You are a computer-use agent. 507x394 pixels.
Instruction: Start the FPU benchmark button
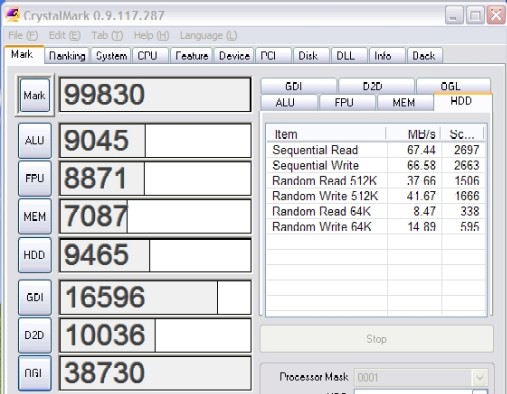[x=35, y=178]
